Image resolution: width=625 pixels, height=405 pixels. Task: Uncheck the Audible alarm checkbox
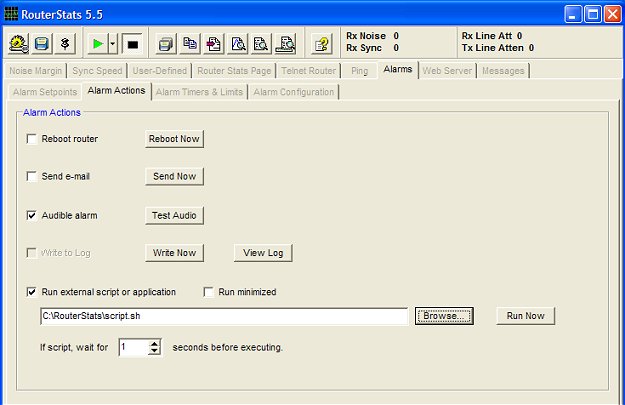point(32,215)
